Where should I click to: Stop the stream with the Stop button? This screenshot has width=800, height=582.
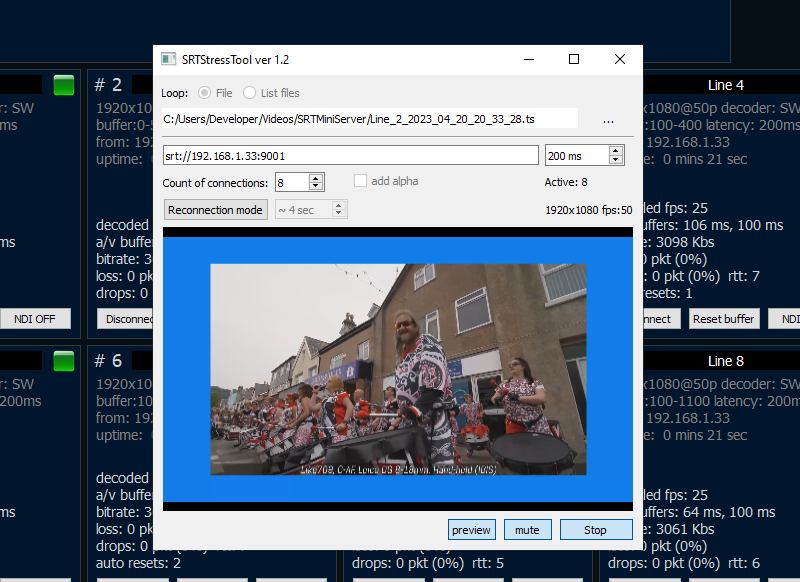595,529
